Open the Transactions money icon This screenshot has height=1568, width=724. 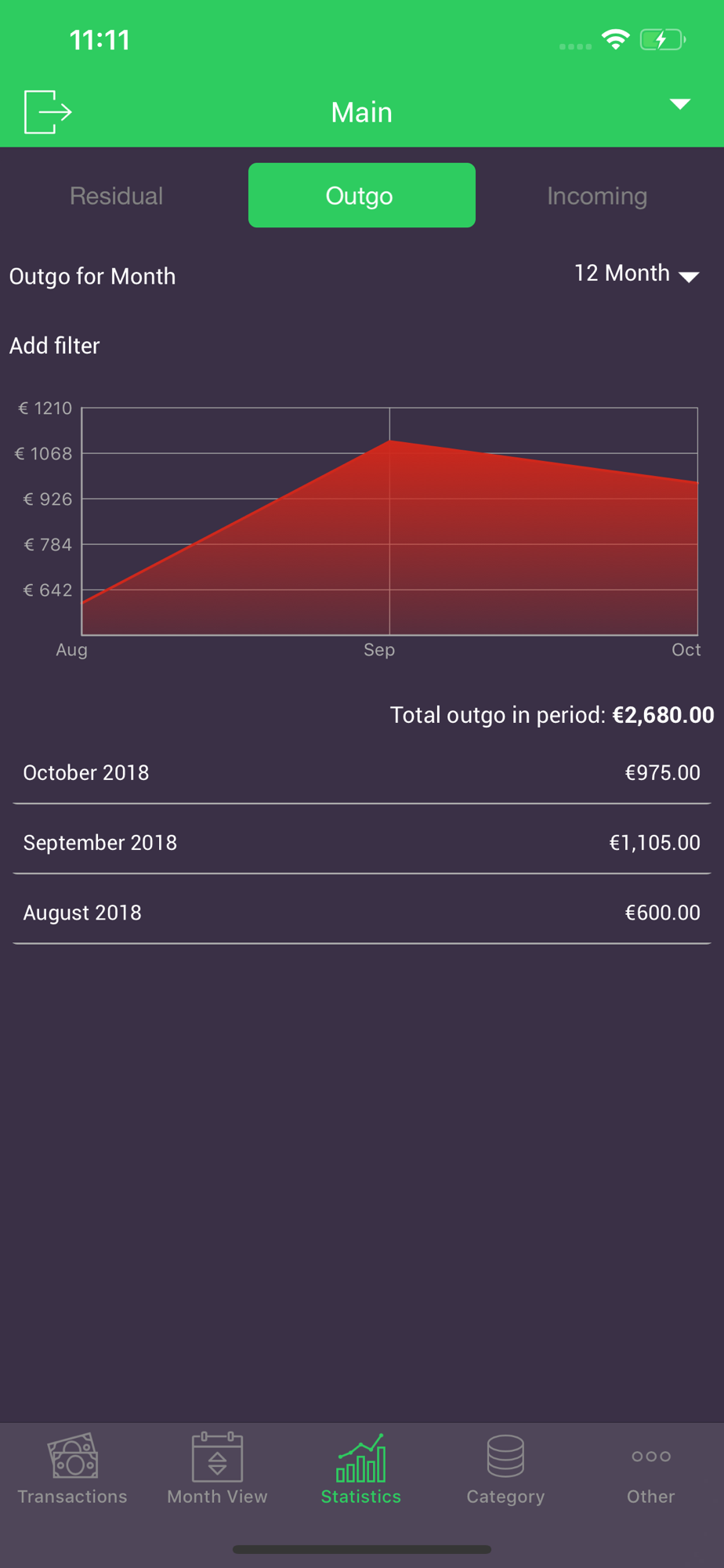pos(73,1457)
